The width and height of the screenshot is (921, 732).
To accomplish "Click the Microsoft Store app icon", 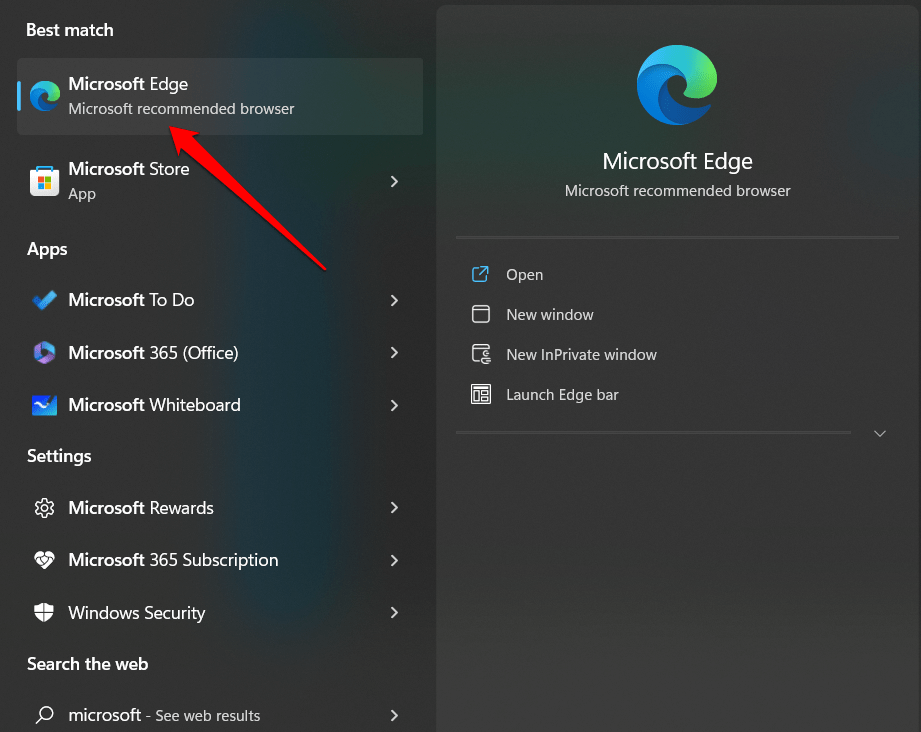I will [x=45, y=181].
